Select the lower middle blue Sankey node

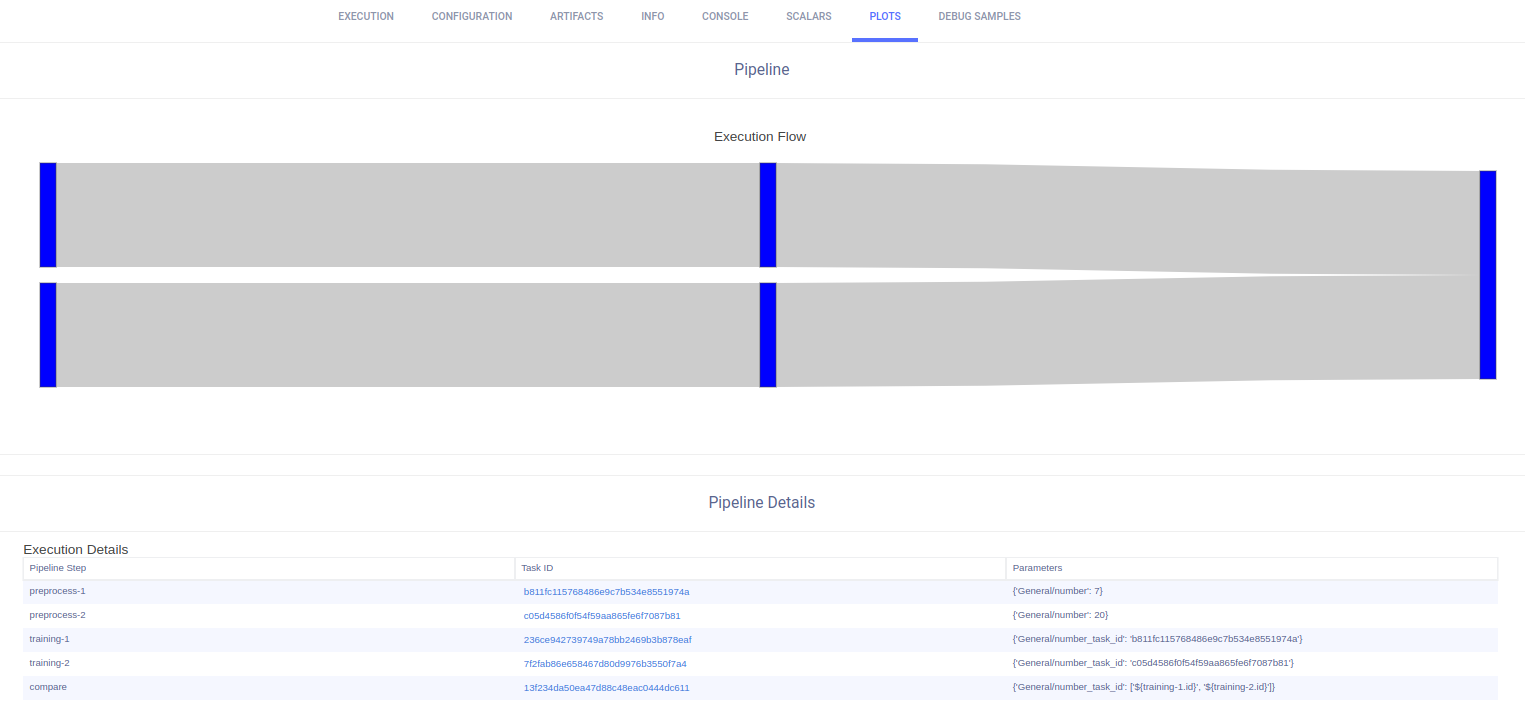click(768, 335)
